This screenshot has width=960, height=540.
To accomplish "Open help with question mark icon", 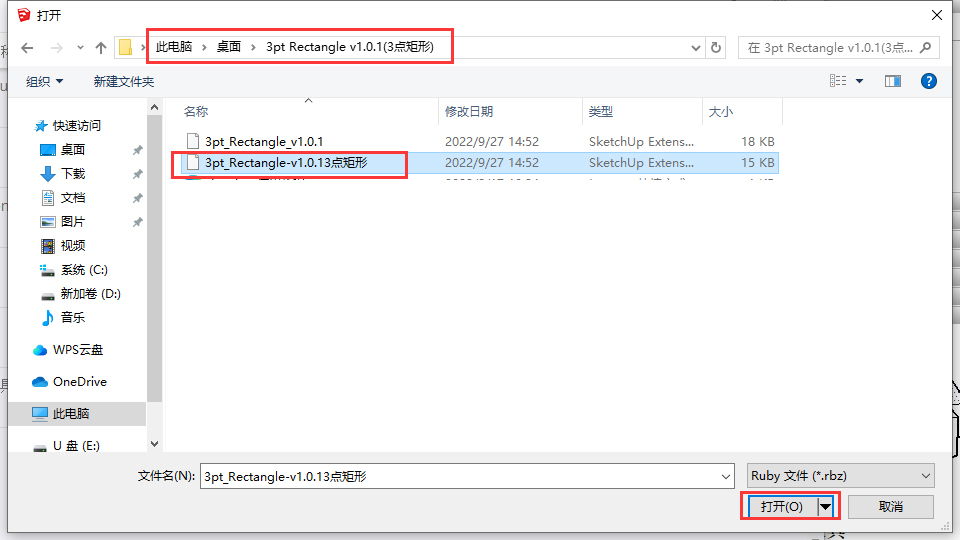I will pos(929,81).
